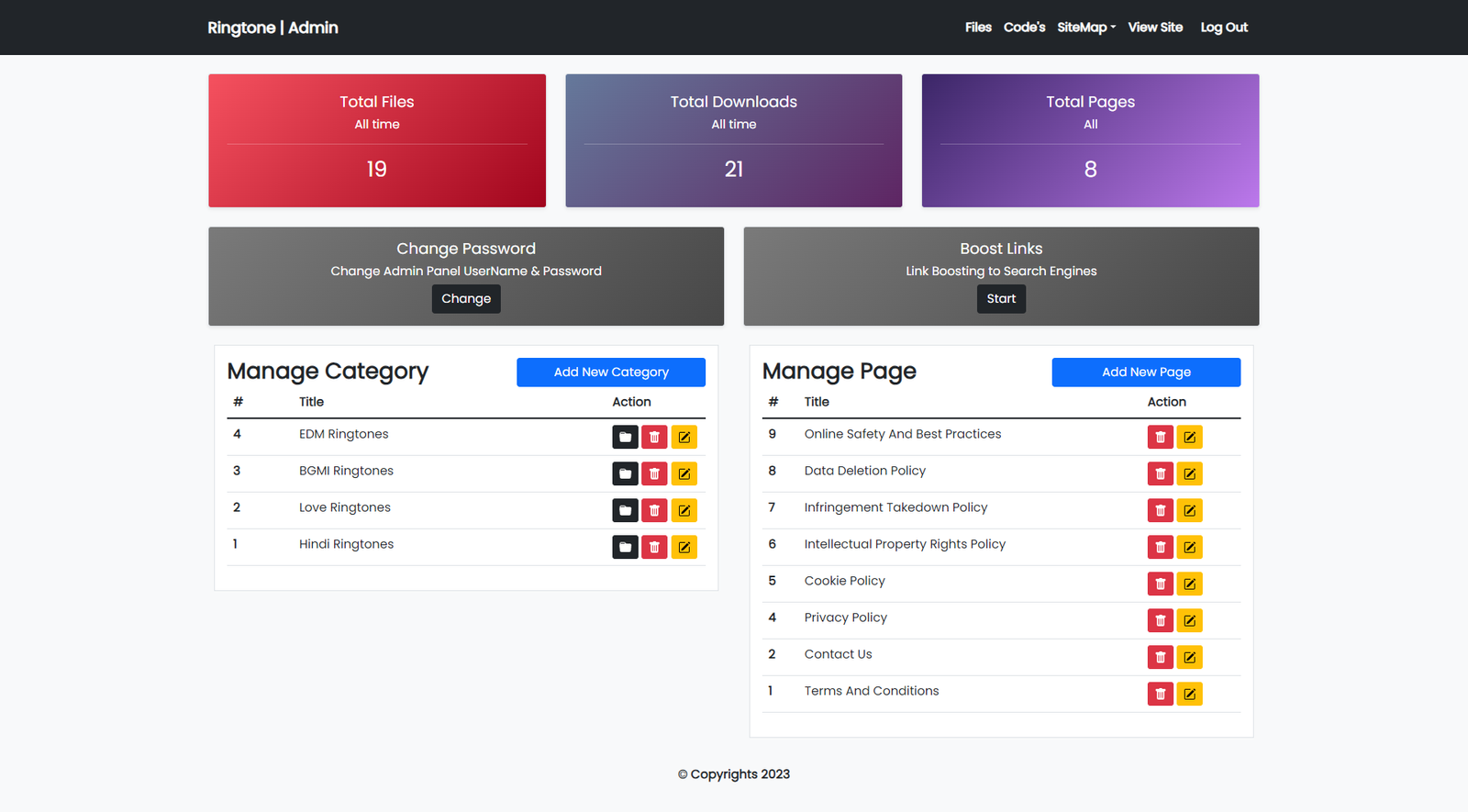Select the Total Downloads card
The image size is (1468, 812).
(734, 140)
